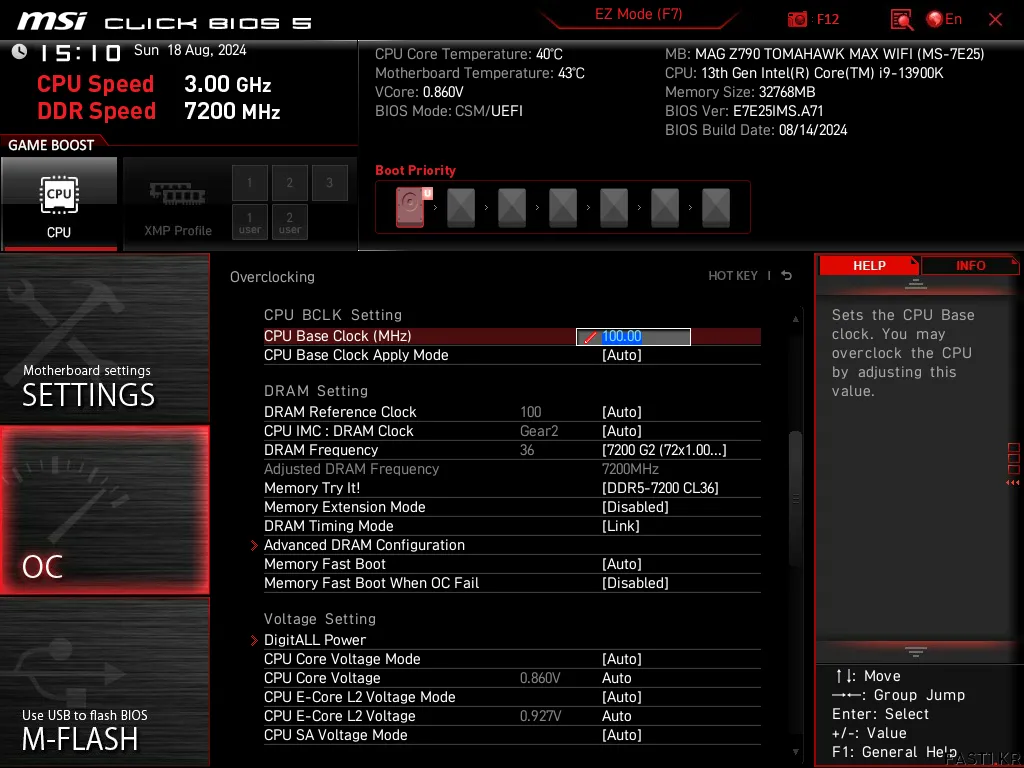This screenshot has height=768, width=1024.
Task: Click the first boot device hard drive icon
Action: click(x=411, y=207)
